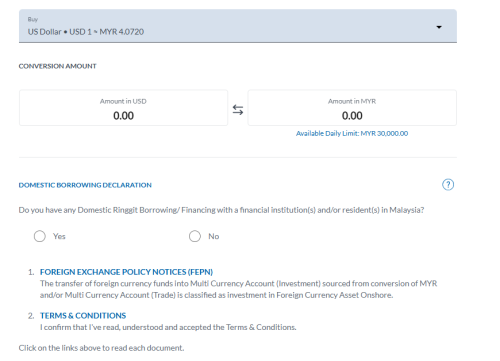This screenshot has height=361, width=500.
Task: Select the Yes radio button
Action: (x=40, y=236)
